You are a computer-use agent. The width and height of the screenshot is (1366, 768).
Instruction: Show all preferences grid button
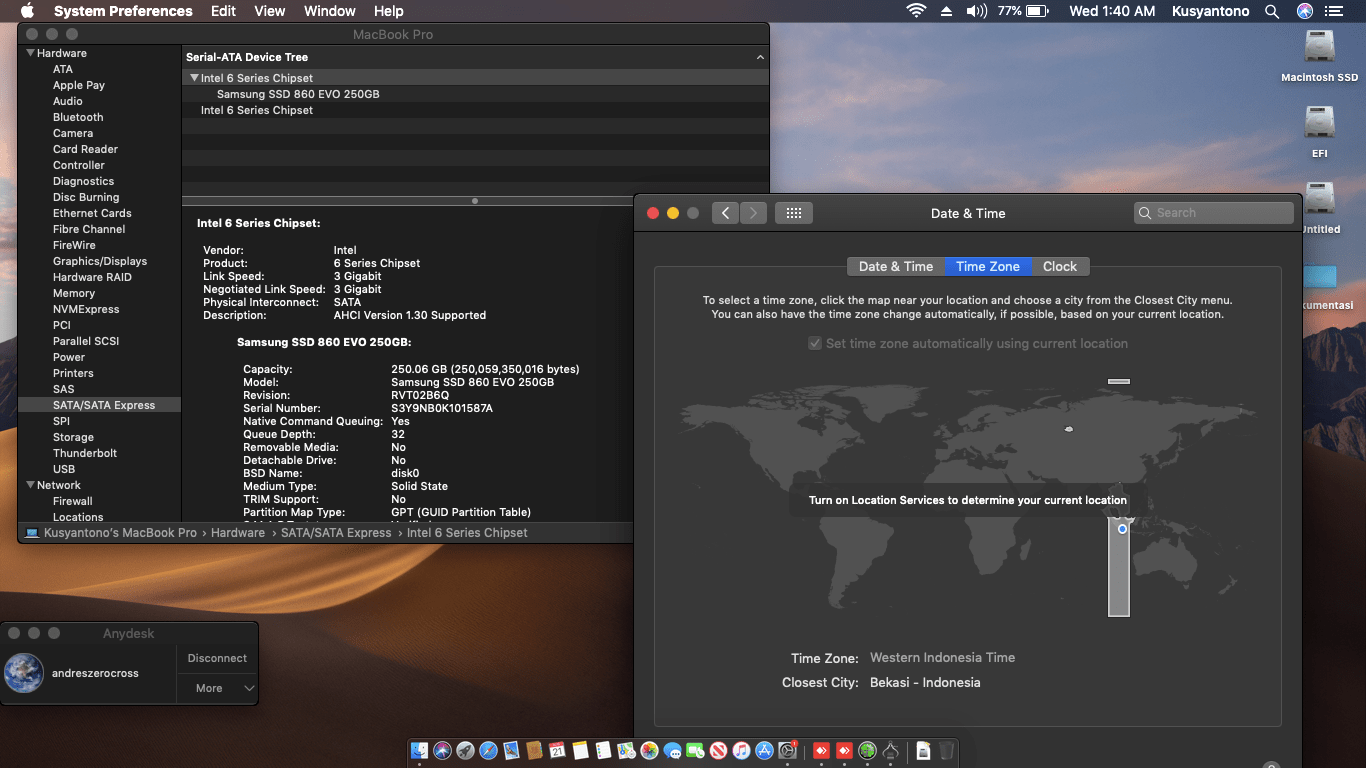pyautogui.click(x=794, y=213)
